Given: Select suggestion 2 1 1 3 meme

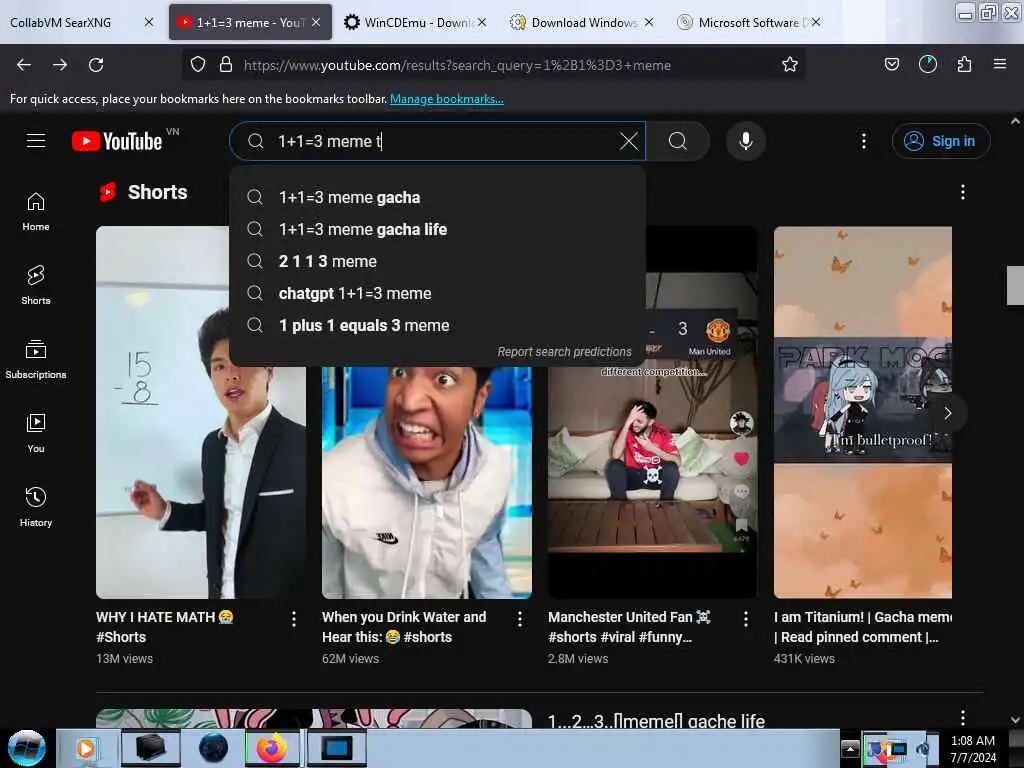Looking at the screenshot, I should [x=437, y=261].
